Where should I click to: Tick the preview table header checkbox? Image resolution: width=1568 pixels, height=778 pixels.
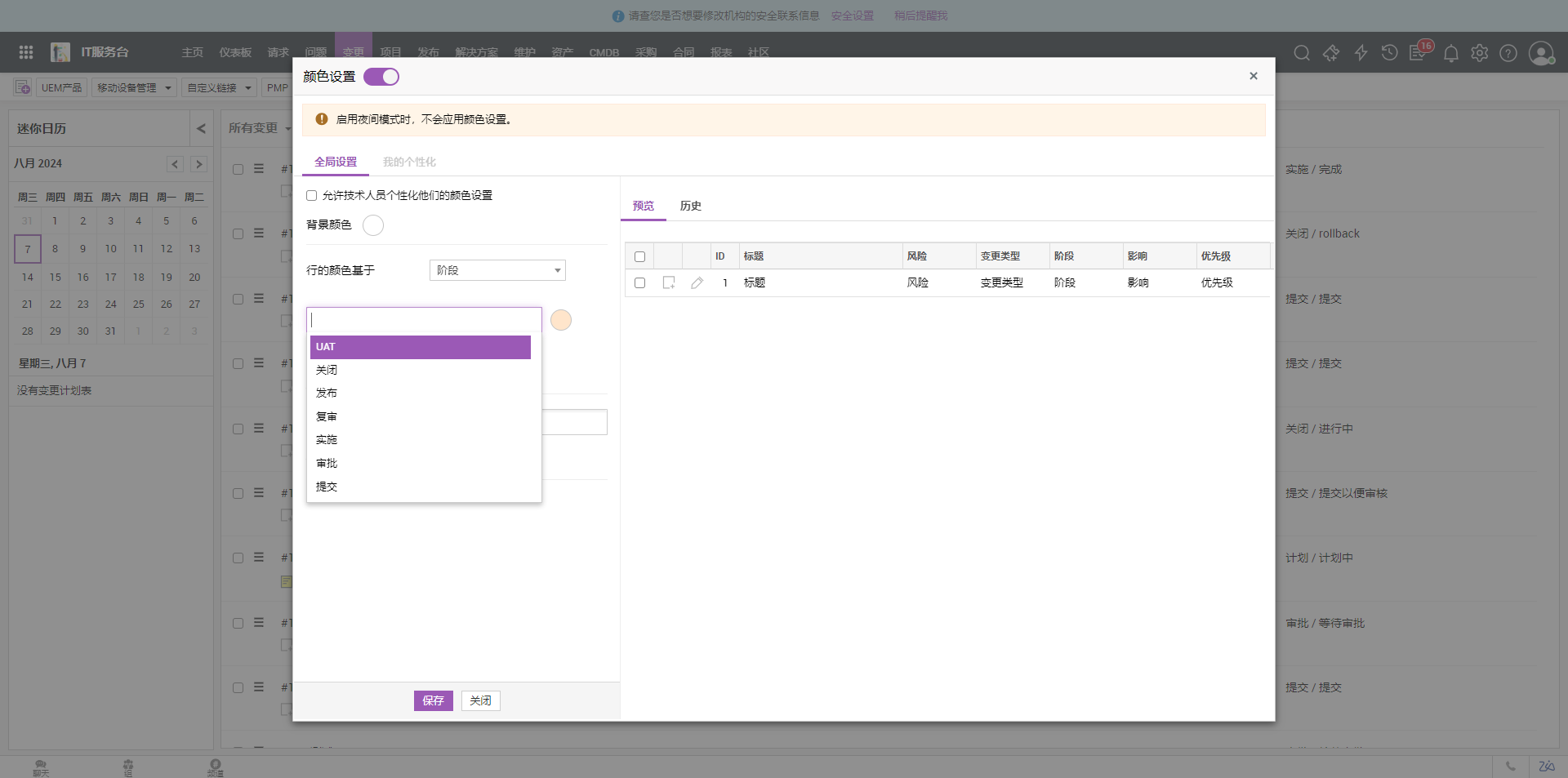pos(639,256)
